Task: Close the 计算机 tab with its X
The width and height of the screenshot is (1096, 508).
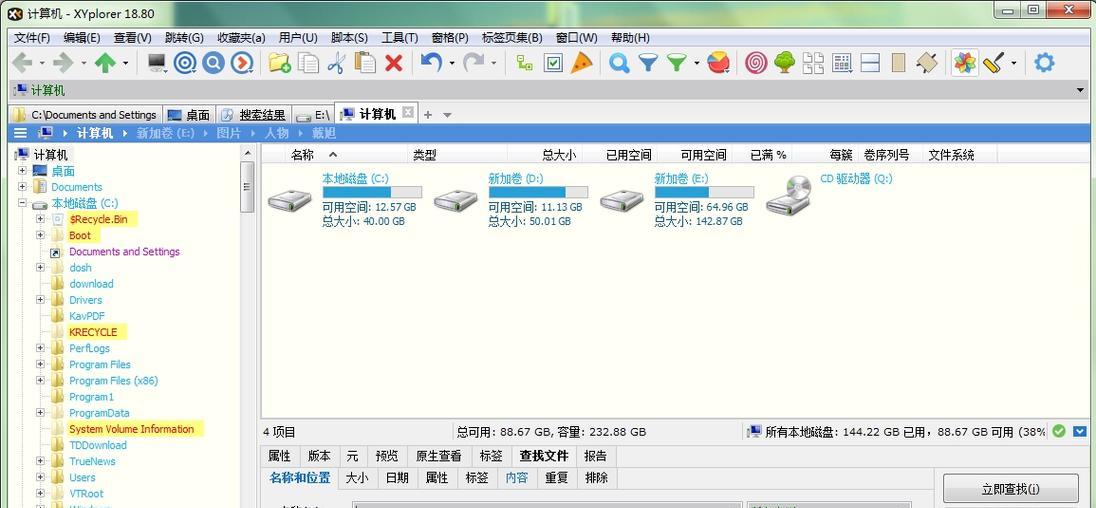Action: click(408, 113)
